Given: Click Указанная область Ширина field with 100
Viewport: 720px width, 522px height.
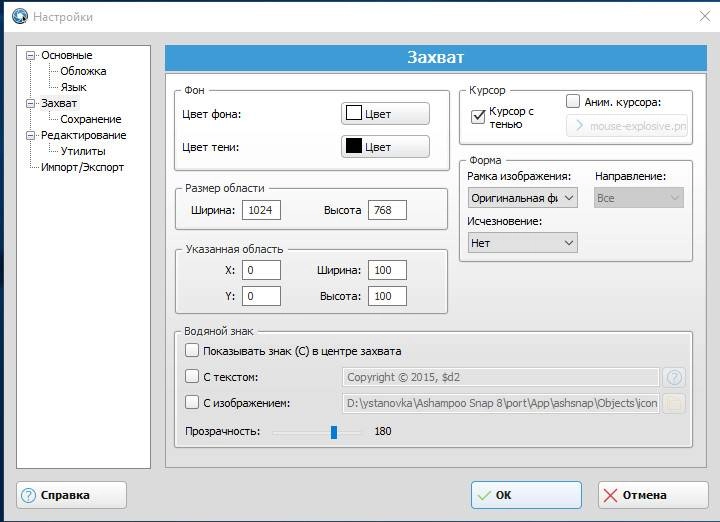Looking at the screenshot, I should pyautogui.click(x=387, y=270).
